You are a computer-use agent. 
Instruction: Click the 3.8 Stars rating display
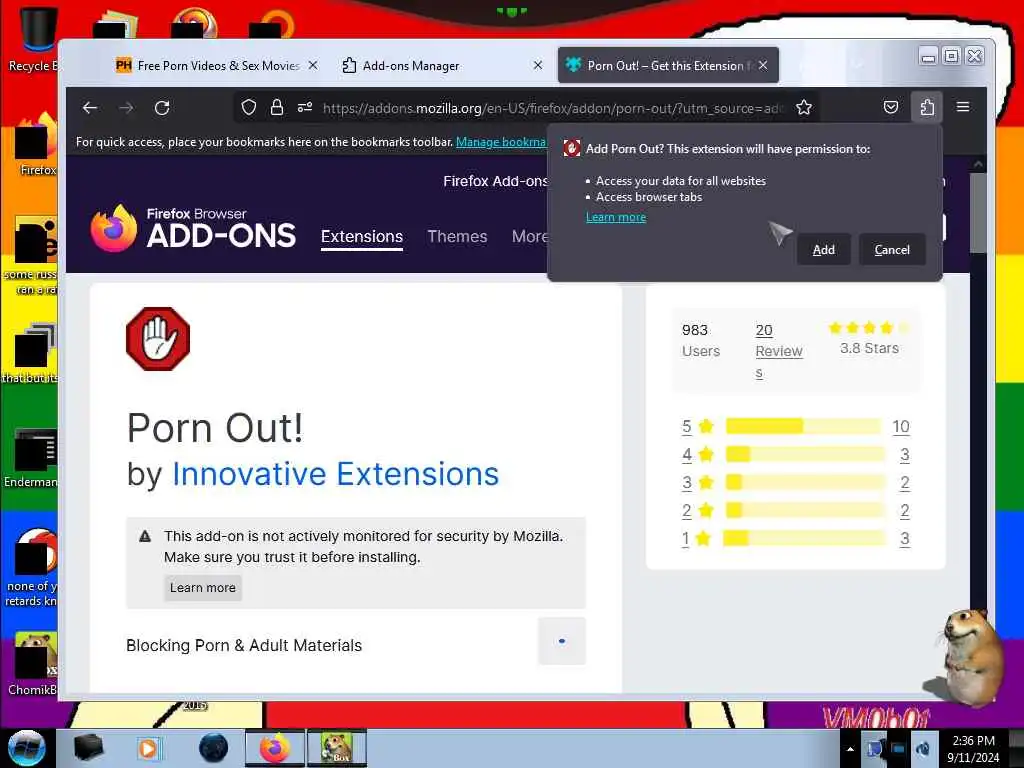869,338
